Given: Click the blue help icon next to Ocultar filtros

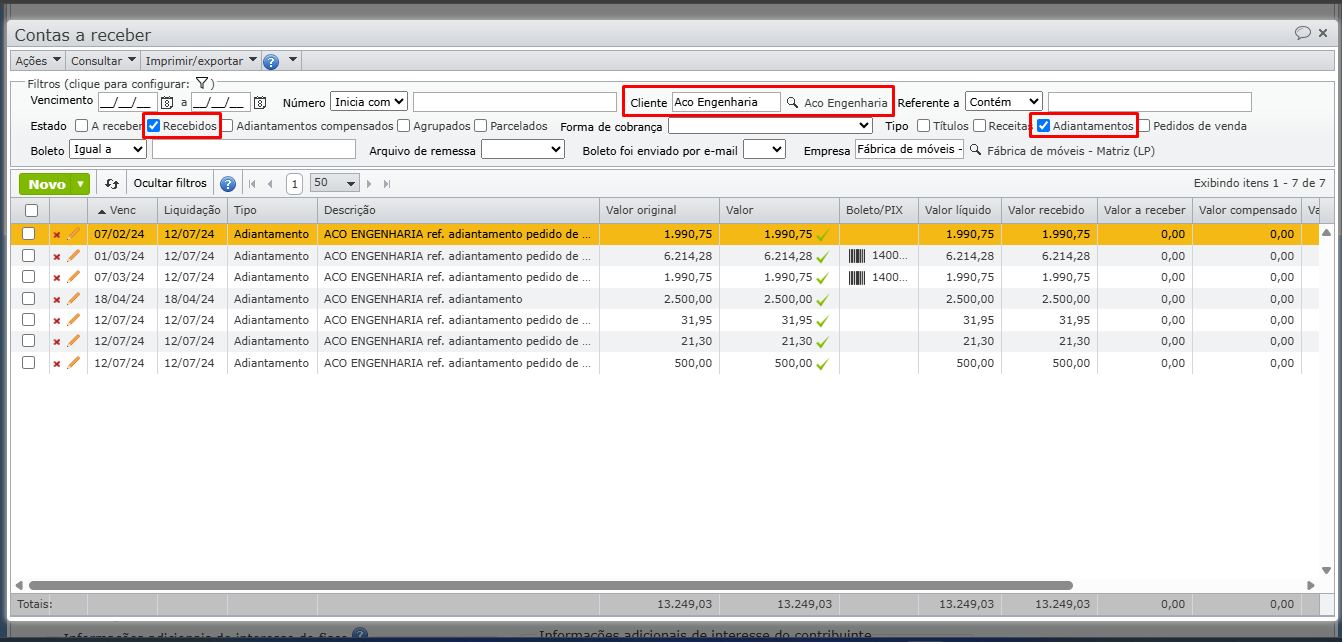Looking at the screenshot, I should pyautogui.click(x=227, y=184).
